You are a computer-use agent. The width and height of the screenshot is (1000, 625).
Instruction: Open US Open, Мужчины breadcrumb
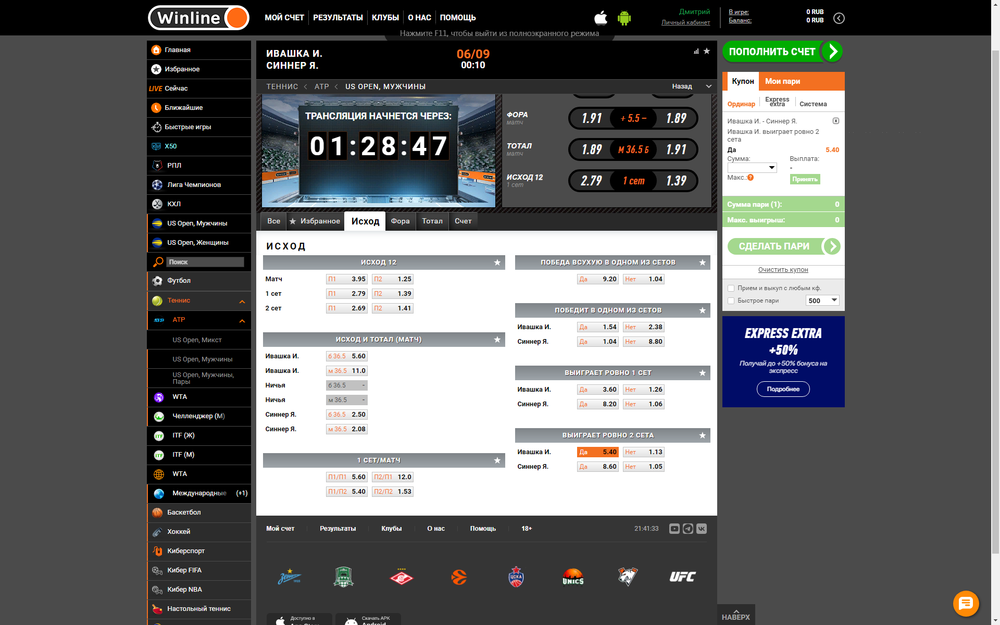tap(385, 87)
